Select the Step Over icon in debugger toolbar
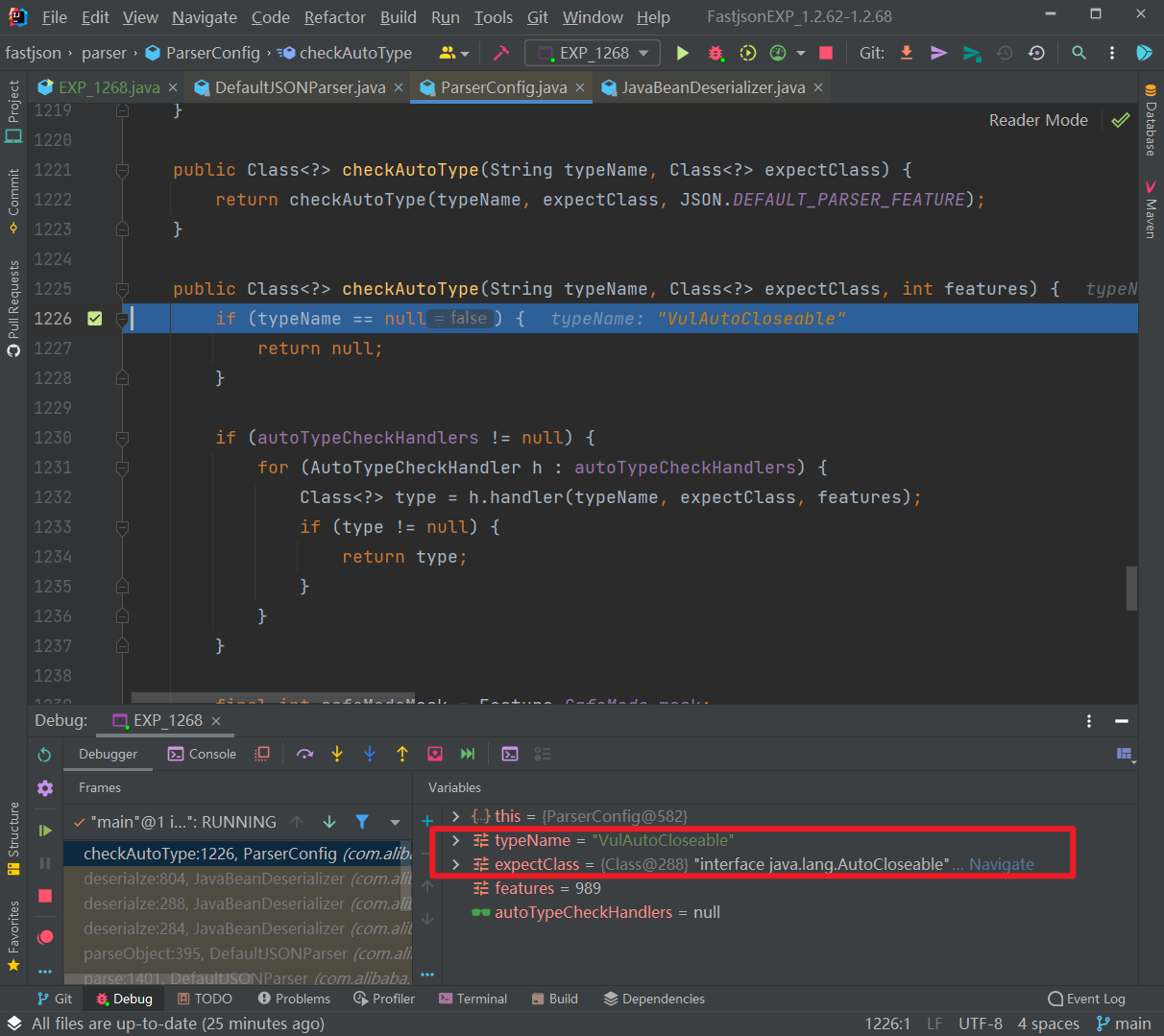The width and height of the screenshot is (1164, 1036). pos(305,754)
